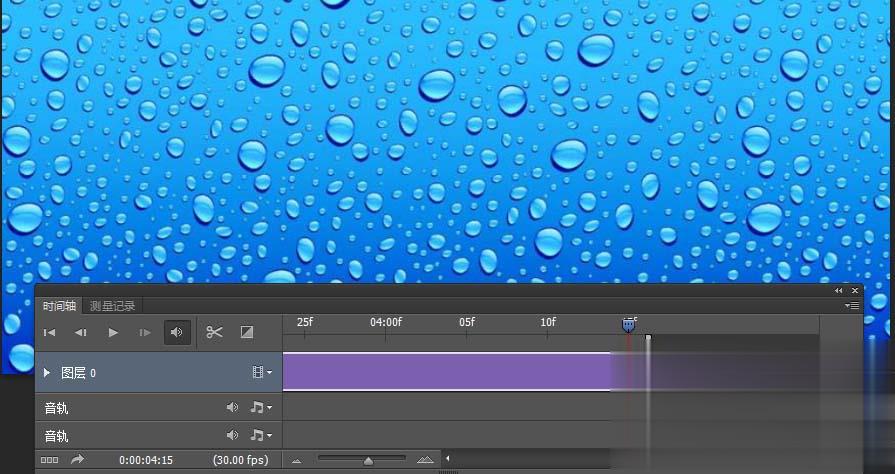Switch to the 时间轴 tab
This screenshot has height=474, width=895.
click(59, 306)
